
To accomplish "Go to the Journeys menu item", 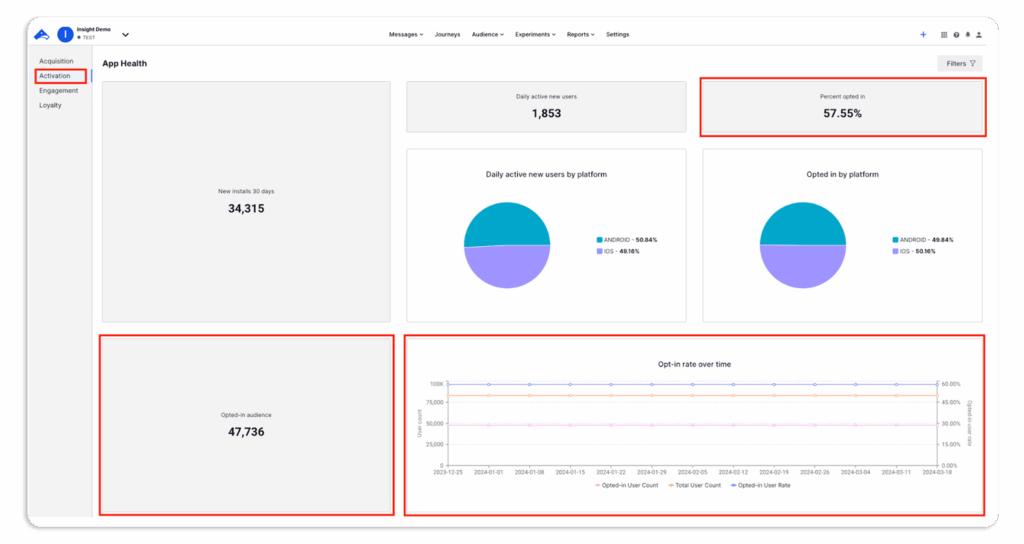I will tap(447, 35).
